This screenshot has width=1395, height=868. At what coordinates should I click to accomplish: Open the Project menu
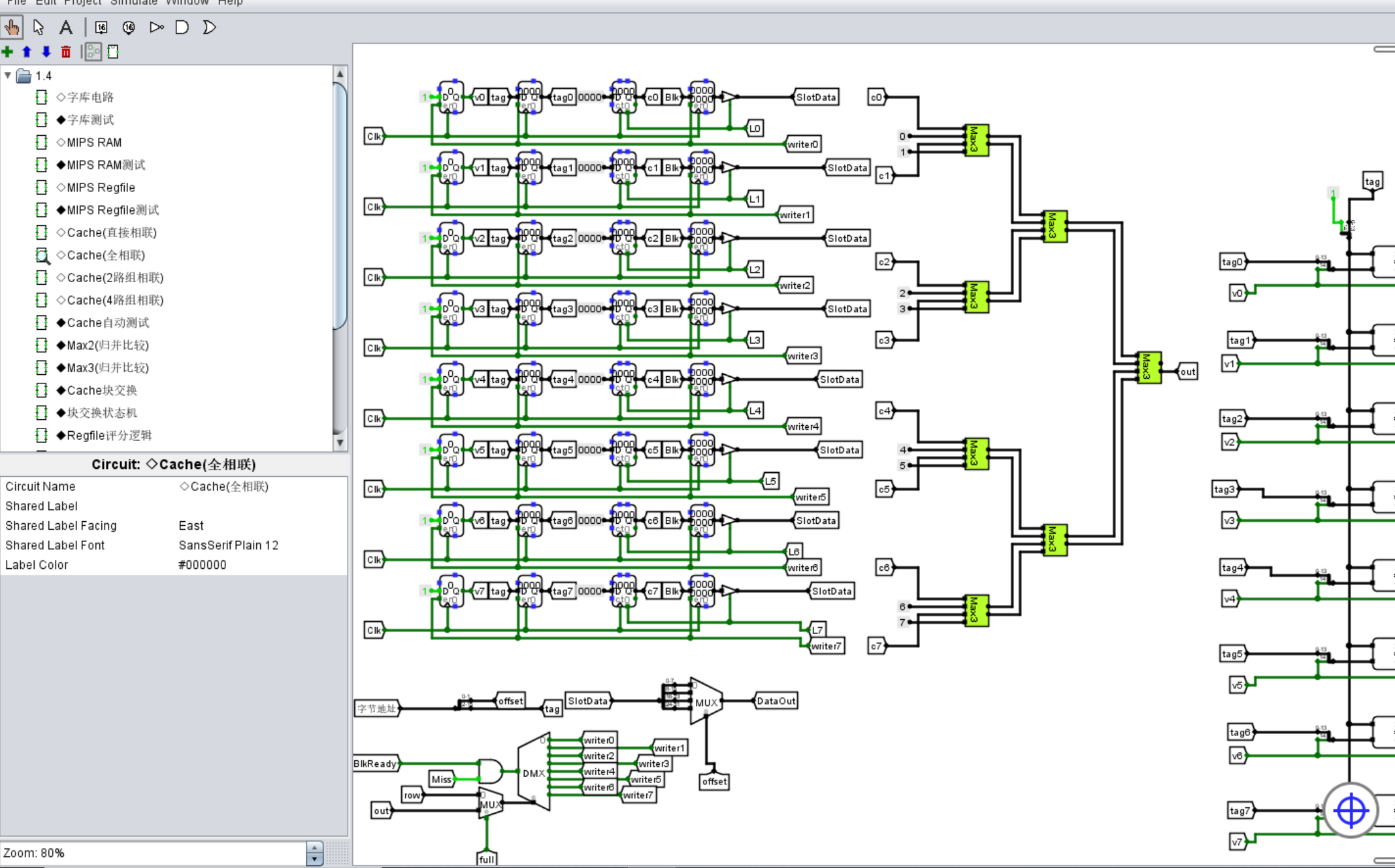pos(82,3)
